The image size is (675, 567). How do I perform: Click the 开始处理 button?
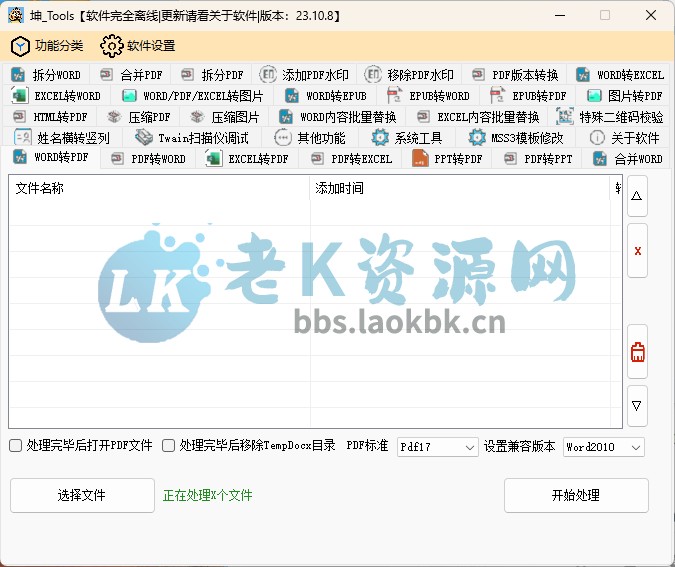[576, 495]
